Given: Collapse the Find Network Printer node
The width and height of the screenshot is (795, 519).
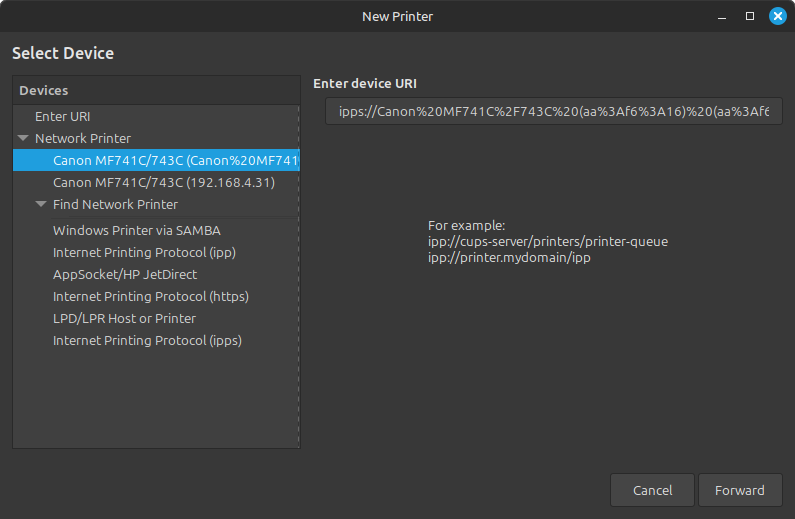Looking at the screenshot, I should tap(41, 204).
